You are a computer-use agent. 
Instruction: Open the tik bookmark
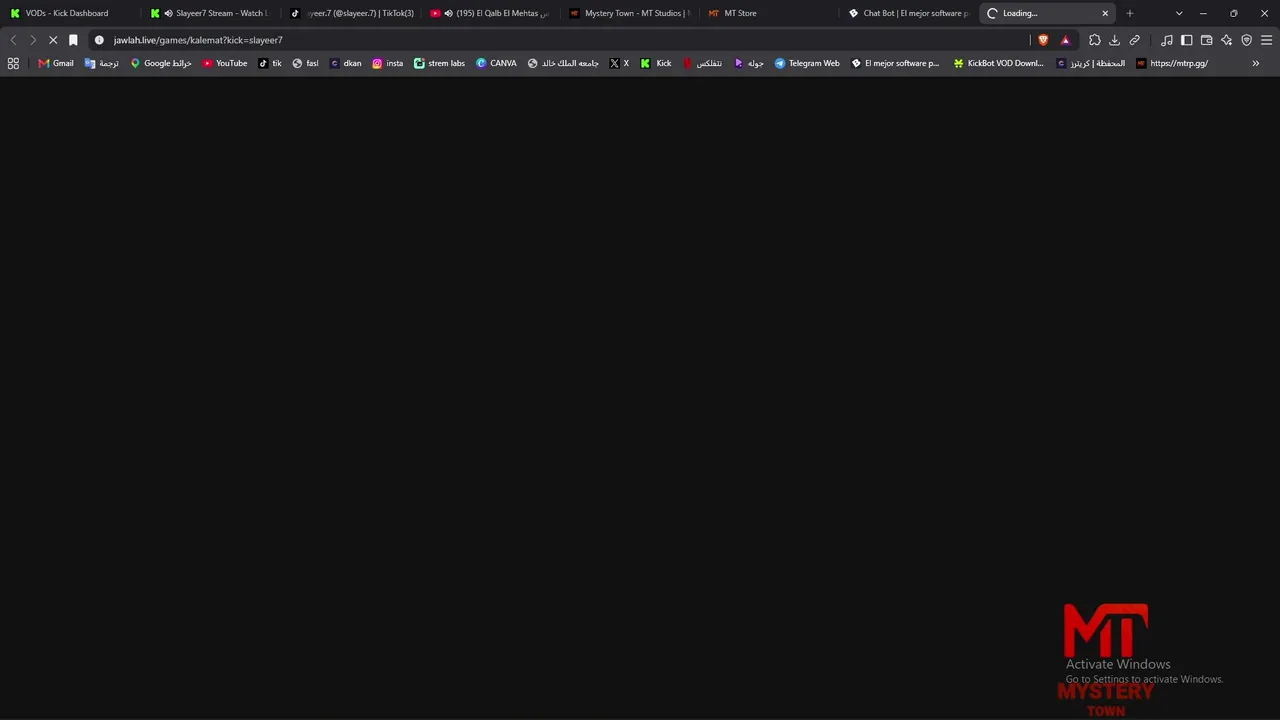pyautogui.click(x=270, y=63)
